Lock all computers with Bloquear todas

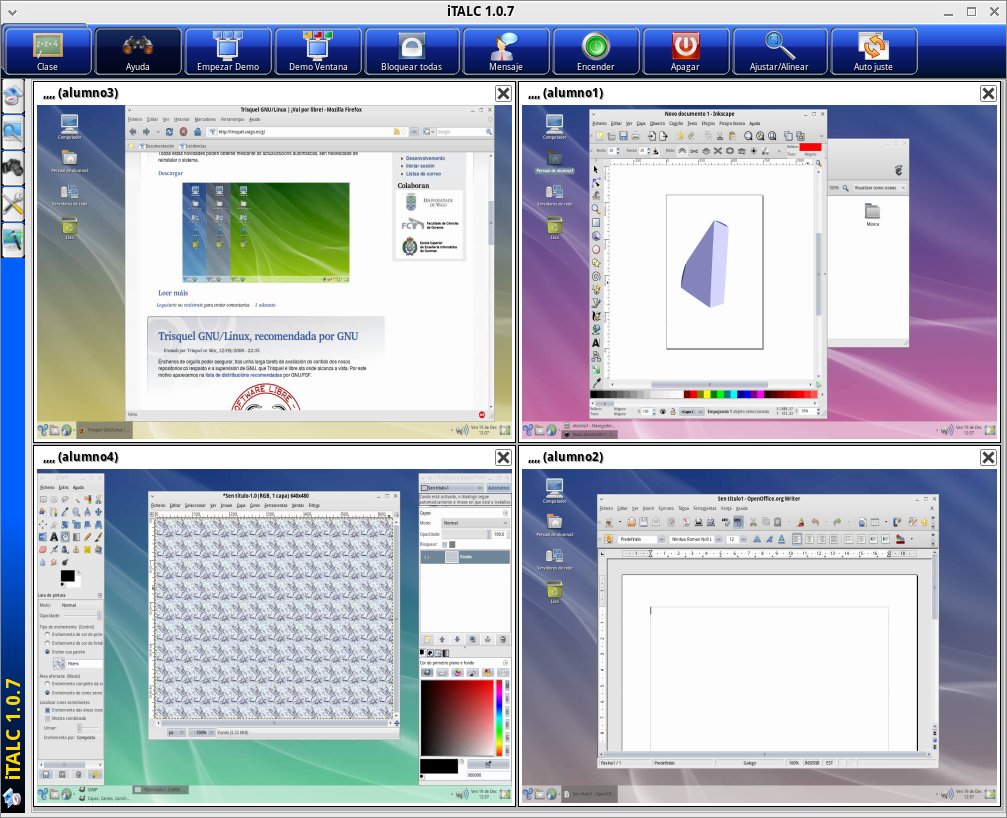click(x=411, y=51)
